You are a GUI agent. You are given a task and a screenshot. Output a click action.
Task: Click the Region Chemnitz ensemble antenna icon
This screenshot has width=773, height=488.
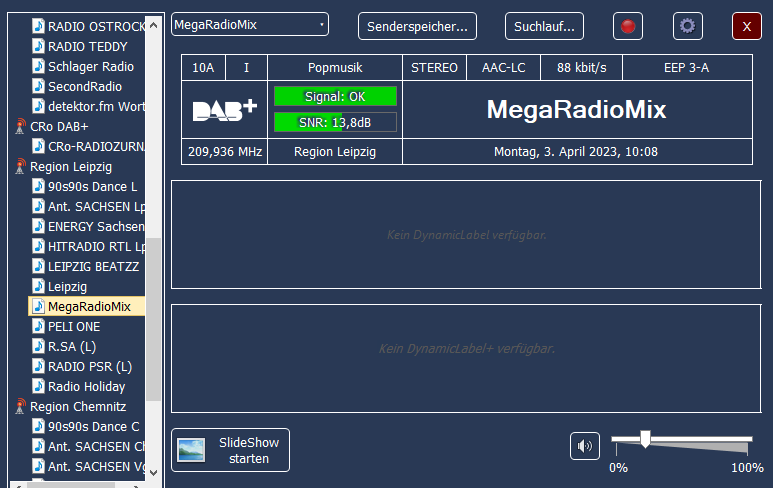20,407
